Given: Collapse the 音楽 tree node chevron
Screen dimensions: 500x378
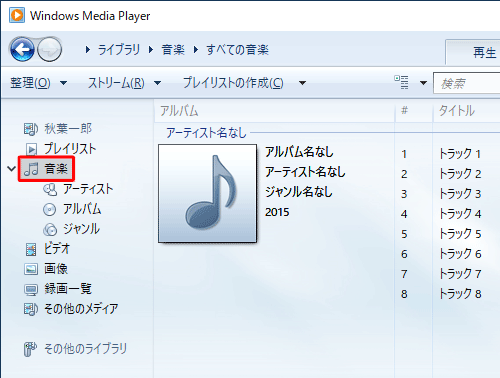Looking at the screenshot, I should pos(12,169).
